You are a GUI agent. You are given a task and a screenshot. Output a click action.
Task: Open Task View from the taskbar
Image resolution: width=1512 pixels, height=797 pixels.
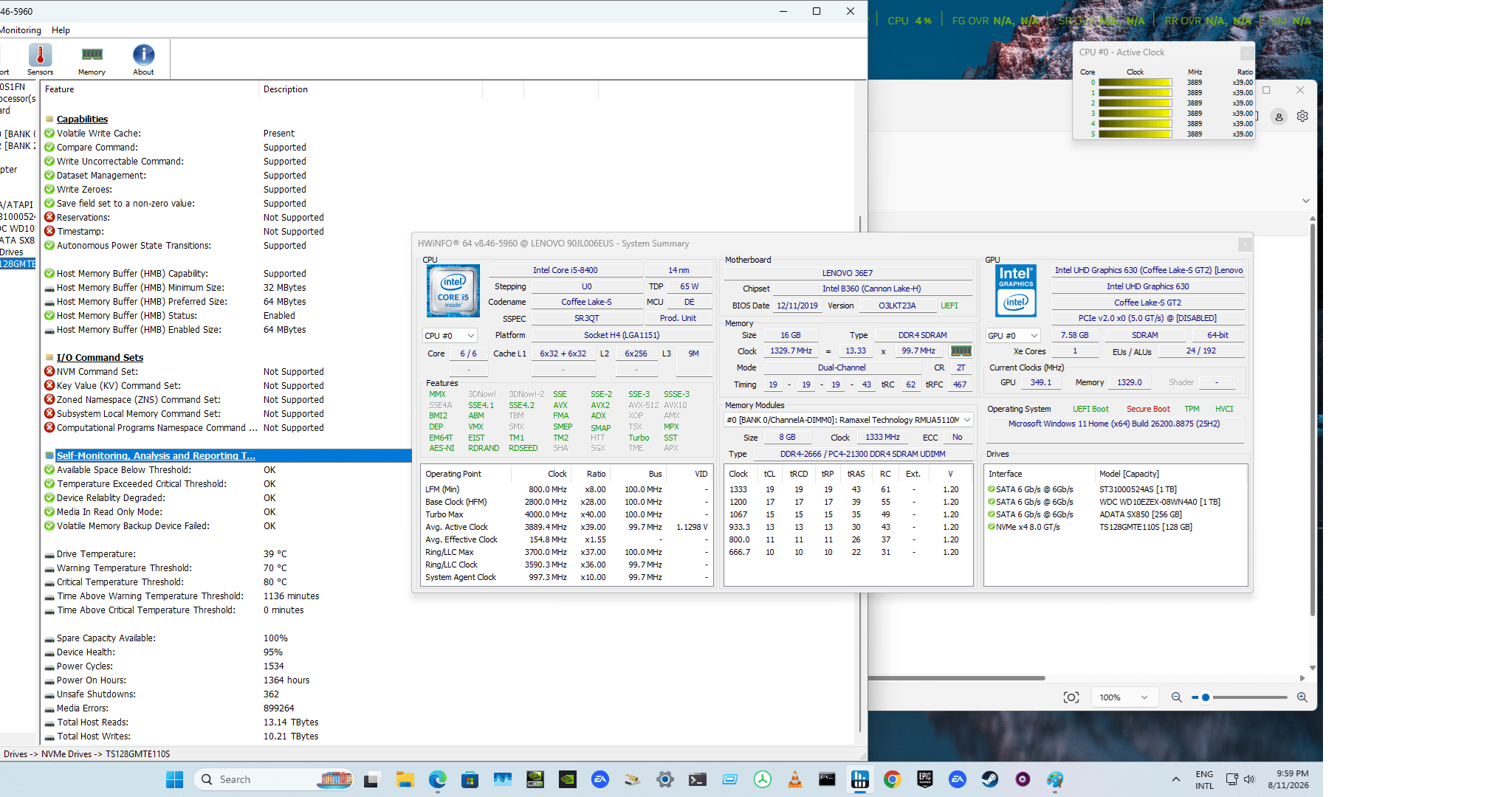371,779
